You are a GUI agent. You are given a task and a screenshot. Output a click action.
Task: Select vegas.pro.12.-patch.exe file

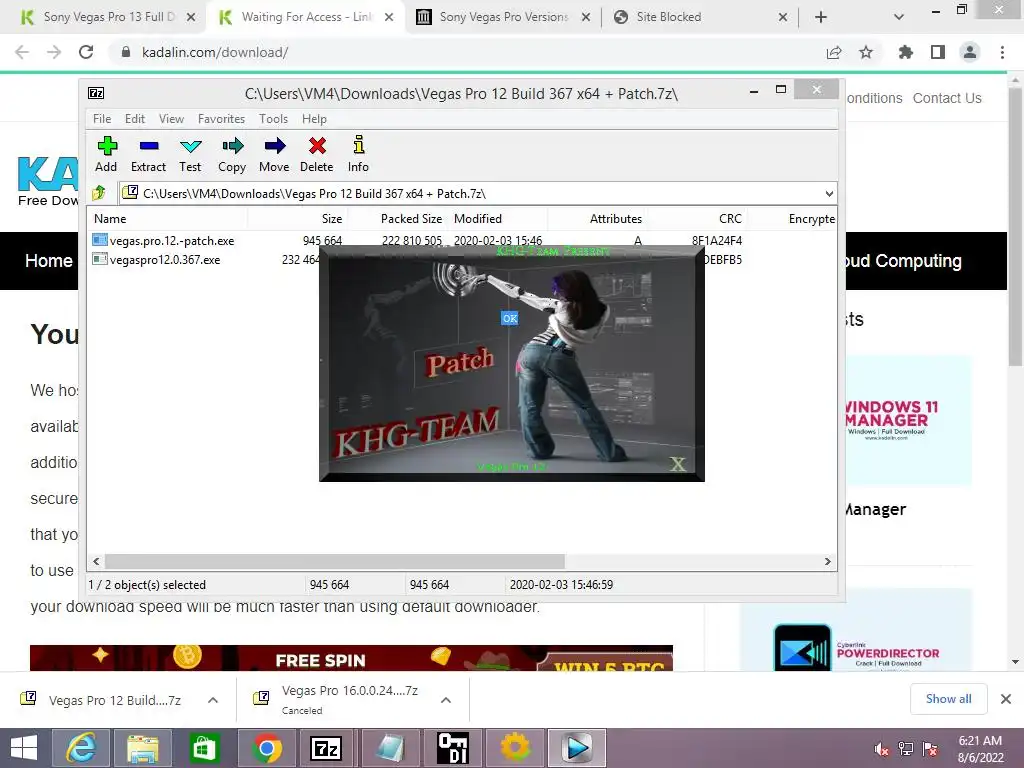pyautogui.click(x=172, y=240)
